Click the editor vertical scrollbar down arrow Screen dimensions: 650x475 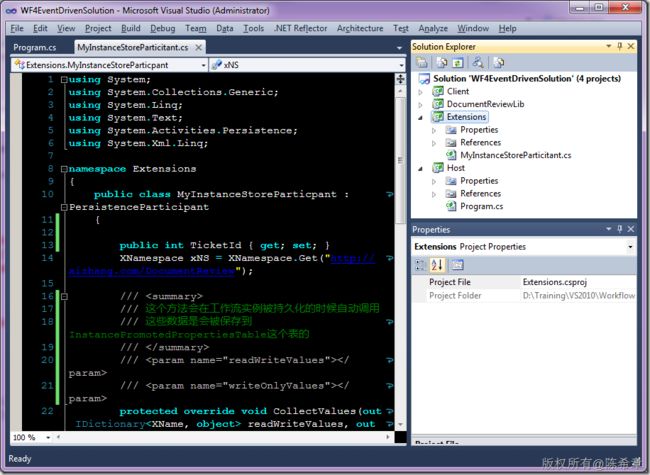pos(400,424)
